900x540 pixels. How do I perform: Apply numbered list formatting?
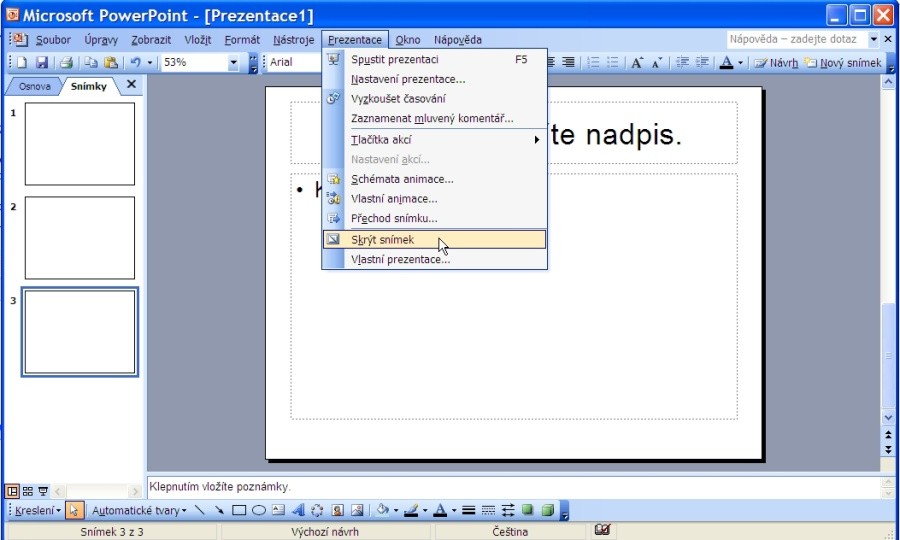[x=593, y=63]
